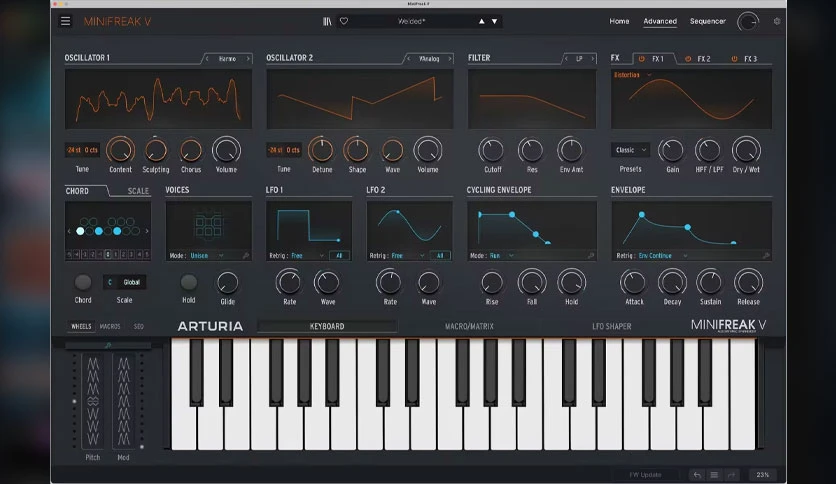Switch to the Home view
The height and width of the screenshot is (484, 836).
pyautogui.click(x=619, y=21)
